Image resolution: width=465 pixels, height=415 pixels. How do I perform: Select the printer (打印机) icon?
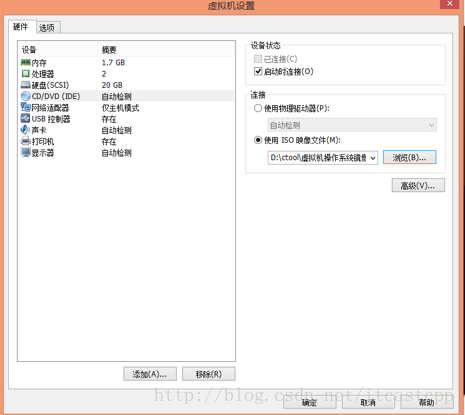[25, 141]
